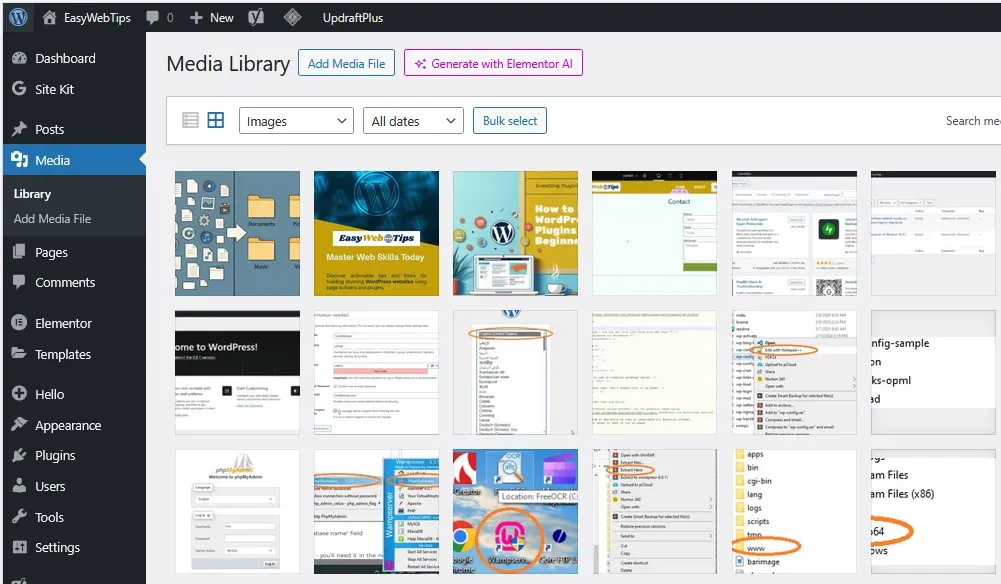Open Appearance in the sidebar

point(67,425)
